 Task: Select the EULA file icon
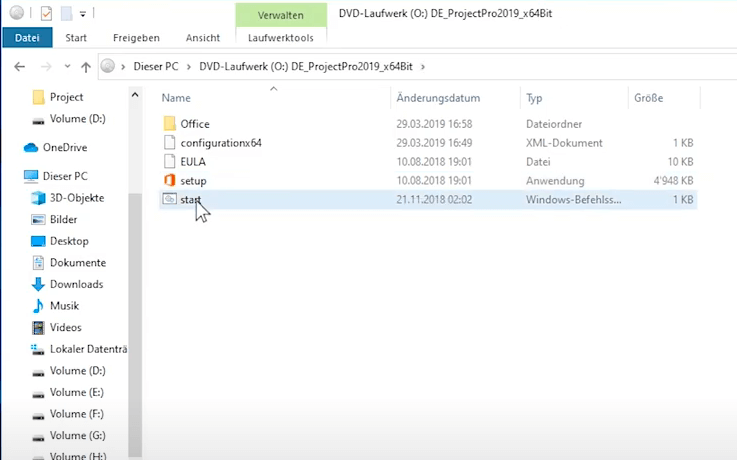(169, 162)
